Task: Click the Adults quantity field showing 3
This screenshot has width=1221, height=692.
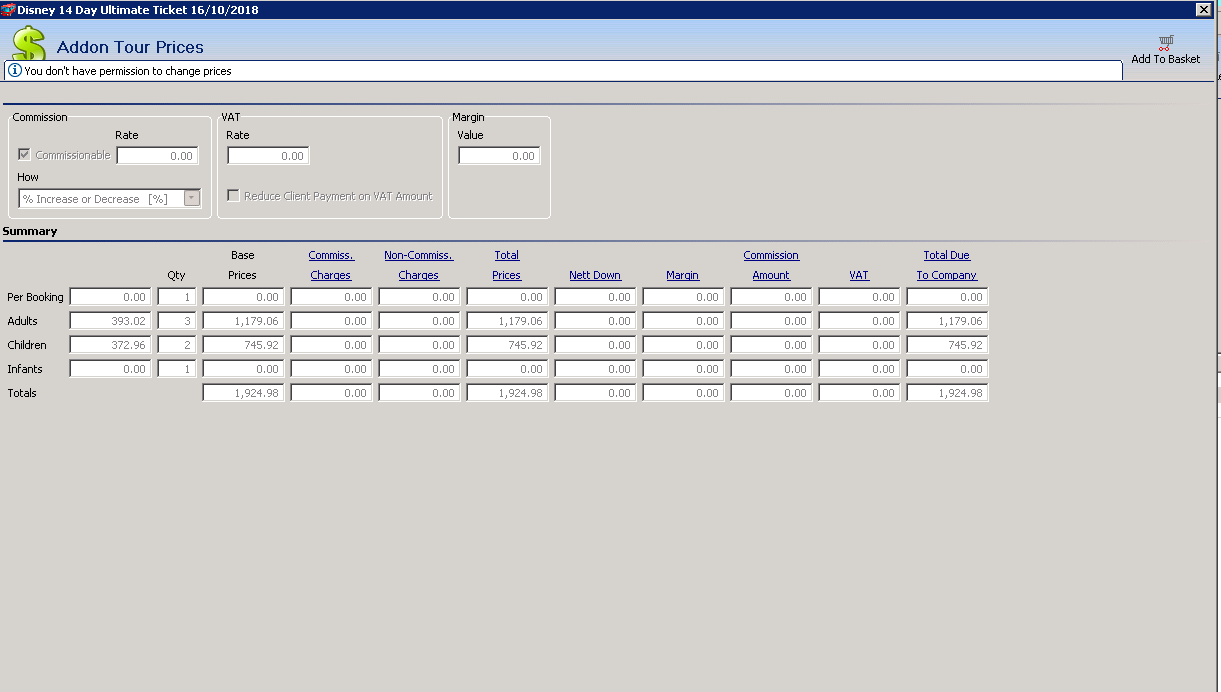Action: [x=177, y=321]
